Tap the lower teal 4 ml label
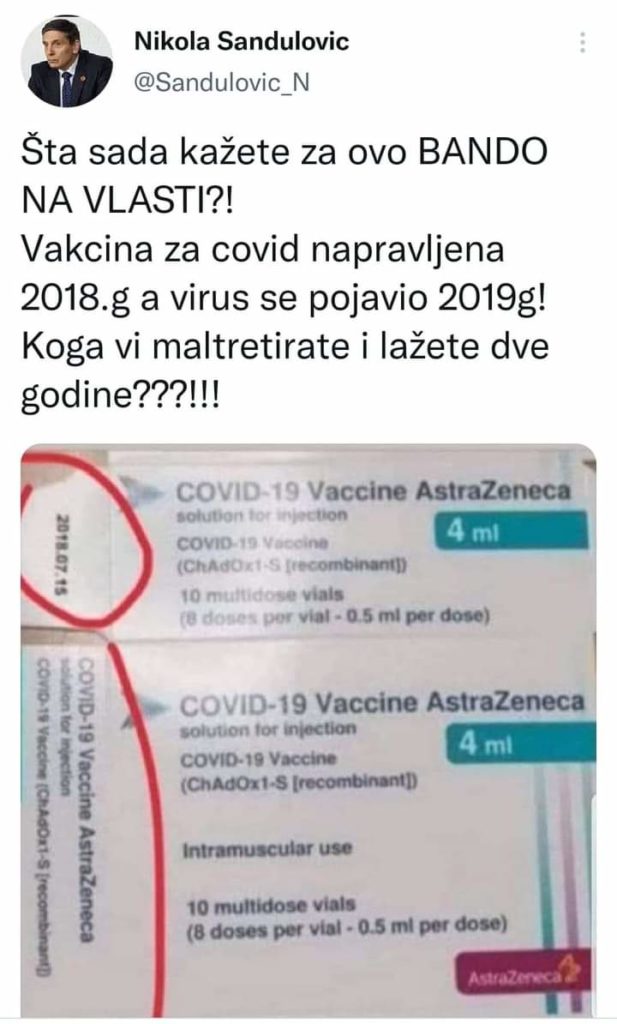The image size is (617, 1024). [x=521, y=743]
